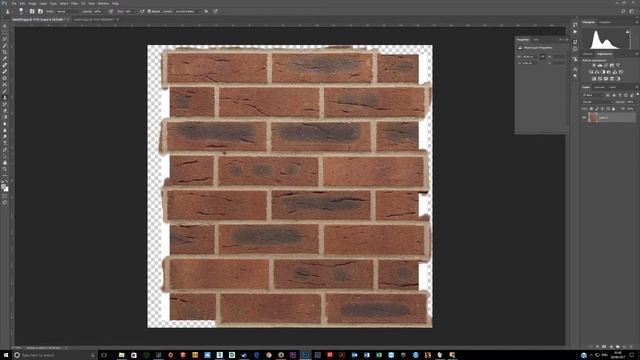
Task: Toggle lock all padlock icon
Action: click(x=613, y=109)
